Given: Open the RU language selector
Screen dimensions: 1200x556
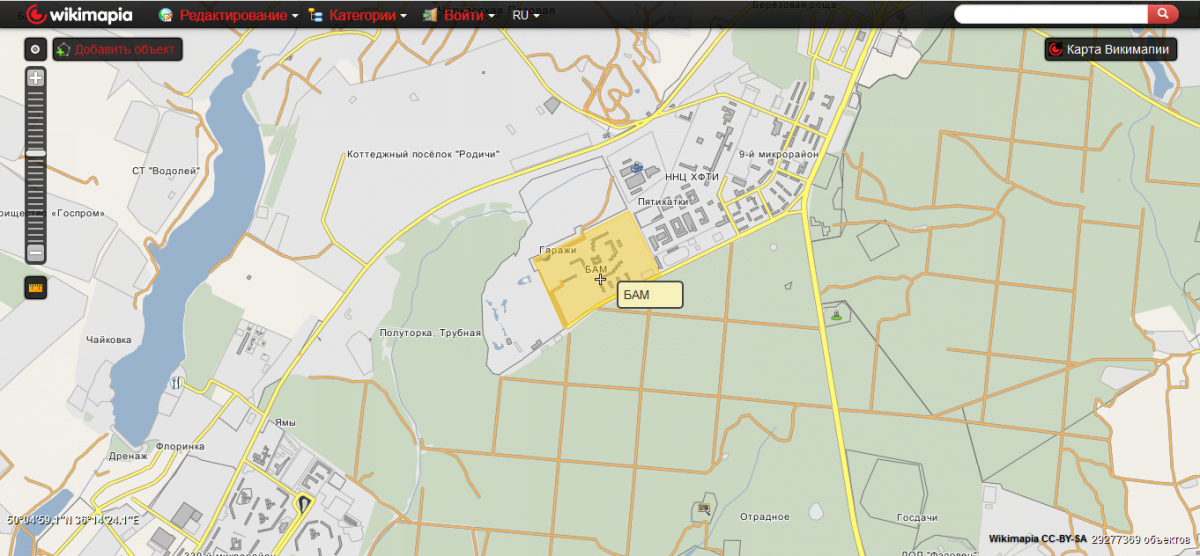Looking at the screenshot, I should tap(525, 16).
